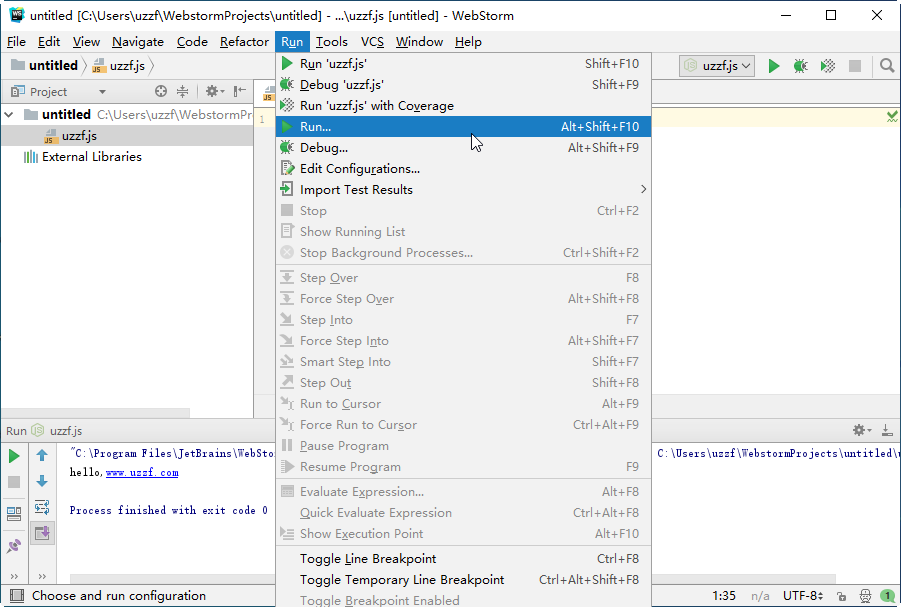Click the inspector hector icon in status bar
Image resolution: width=901 pixels, height=607 pixels.
[865, 596]
